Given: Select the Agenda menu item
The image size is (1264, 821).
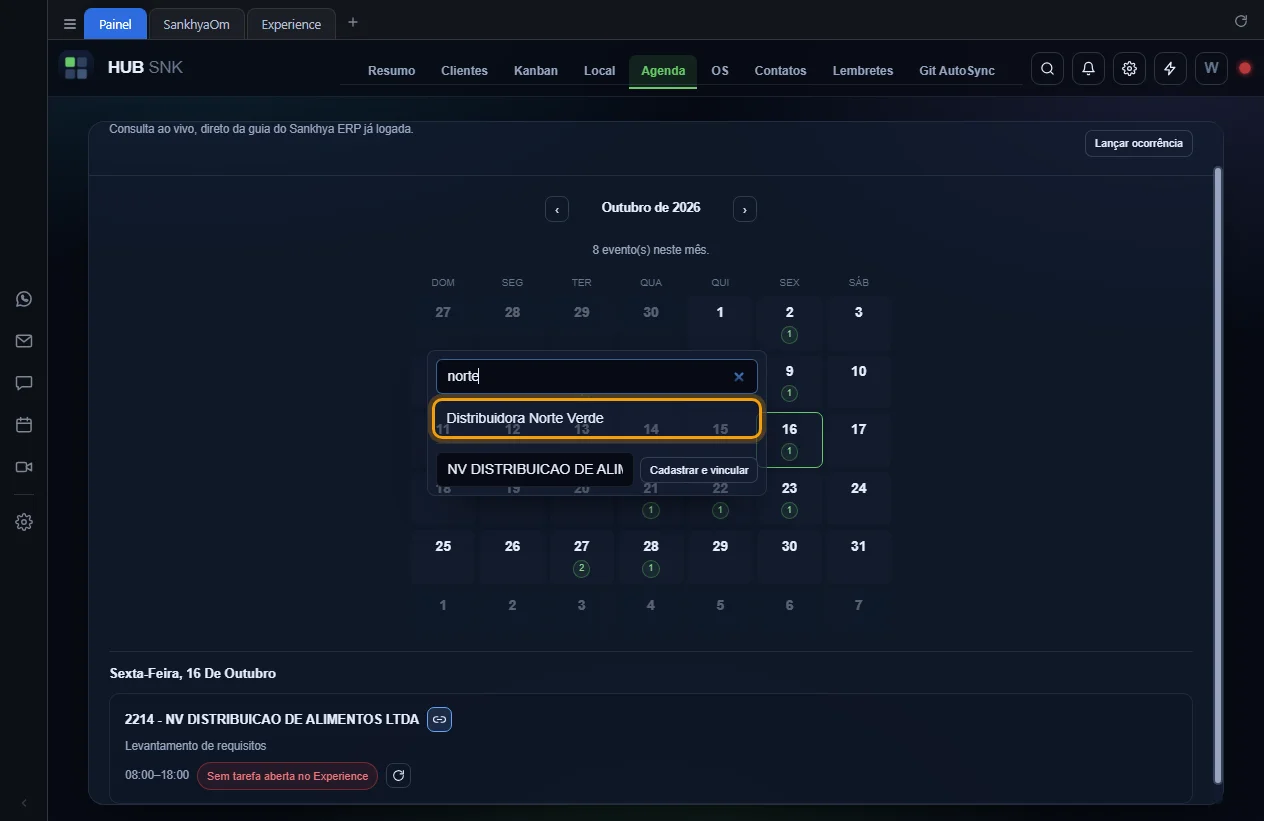Looking at the screenshot, I should (x=663, y=71).
